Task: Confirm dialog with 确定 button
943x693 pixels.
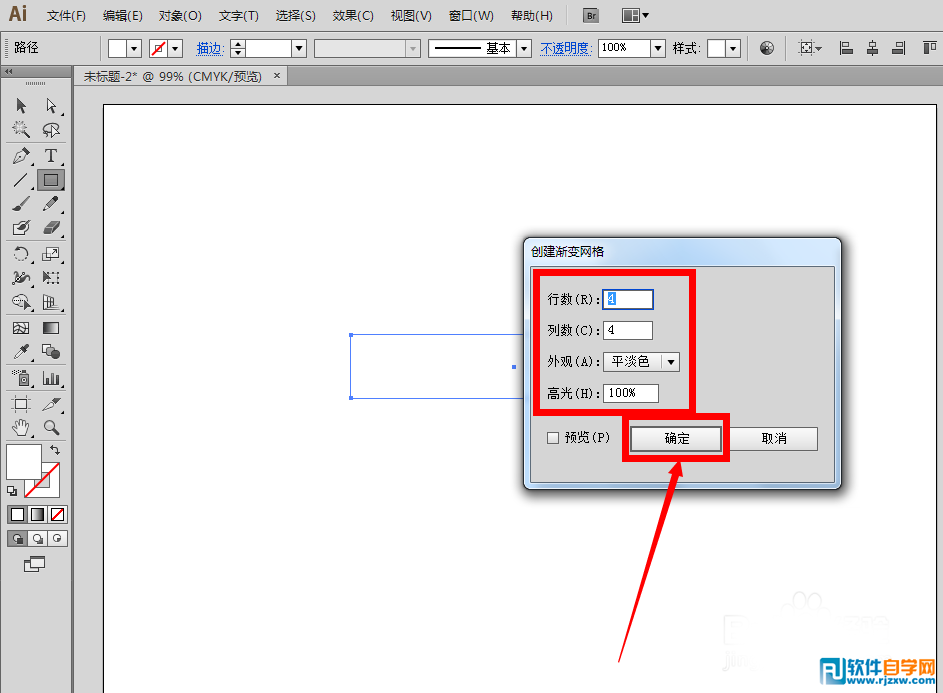Action: tap(676, 439)
